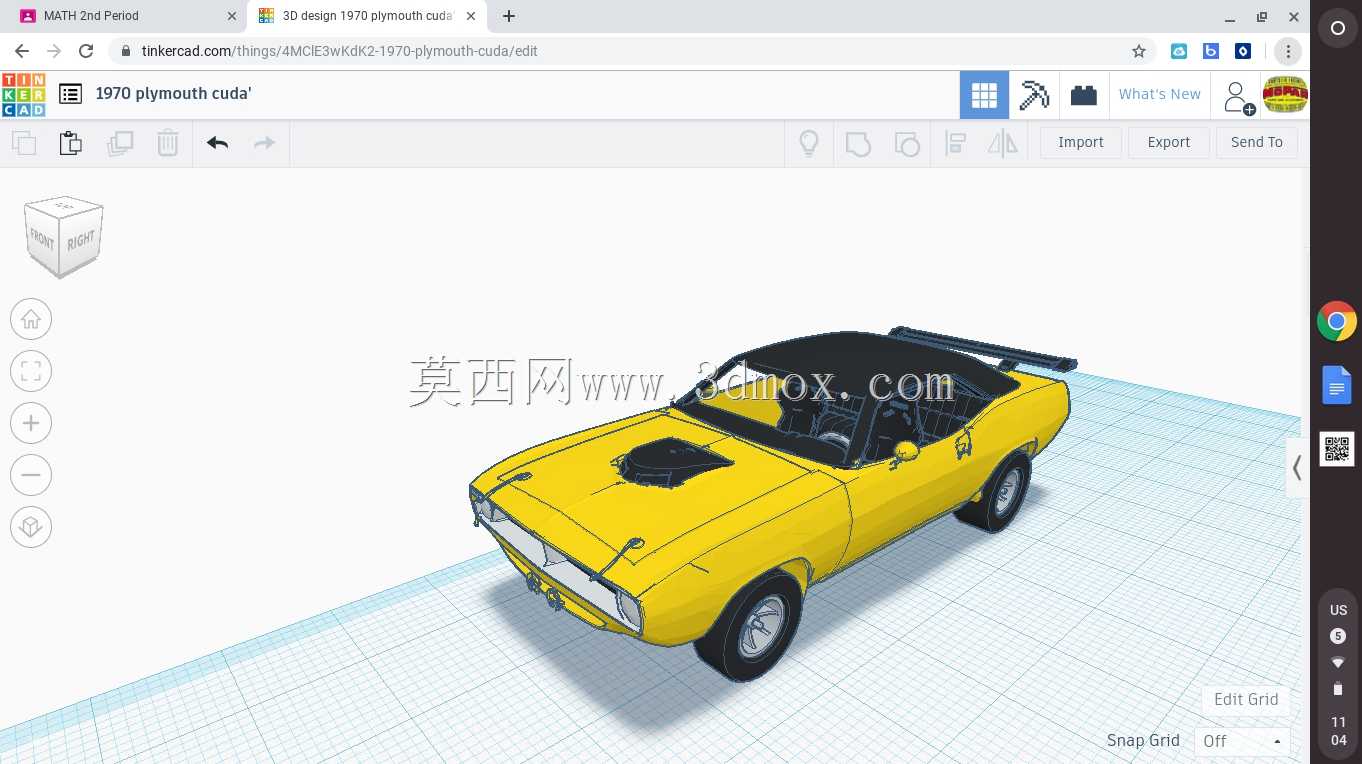Click the Import button

click(x=1081, y=142)
